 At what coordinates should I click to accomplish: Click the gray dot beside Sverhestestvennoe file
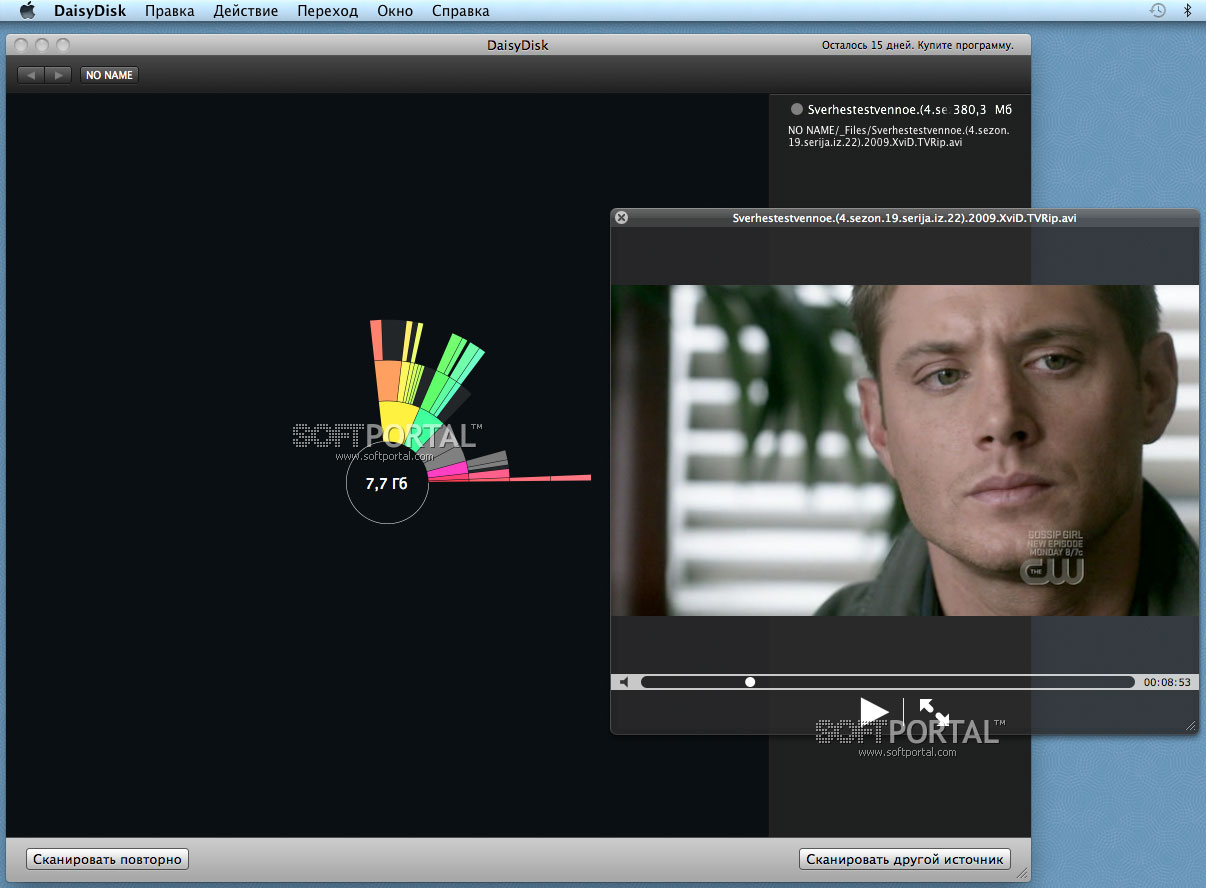797,110
